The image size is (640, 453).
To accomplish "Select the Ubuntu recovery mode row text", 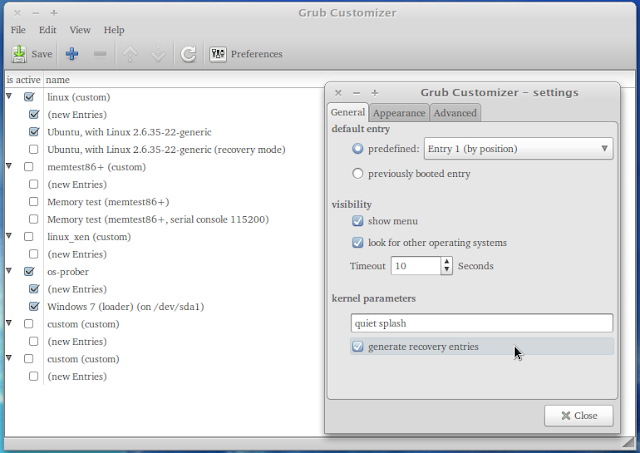I will coord(166,150).
